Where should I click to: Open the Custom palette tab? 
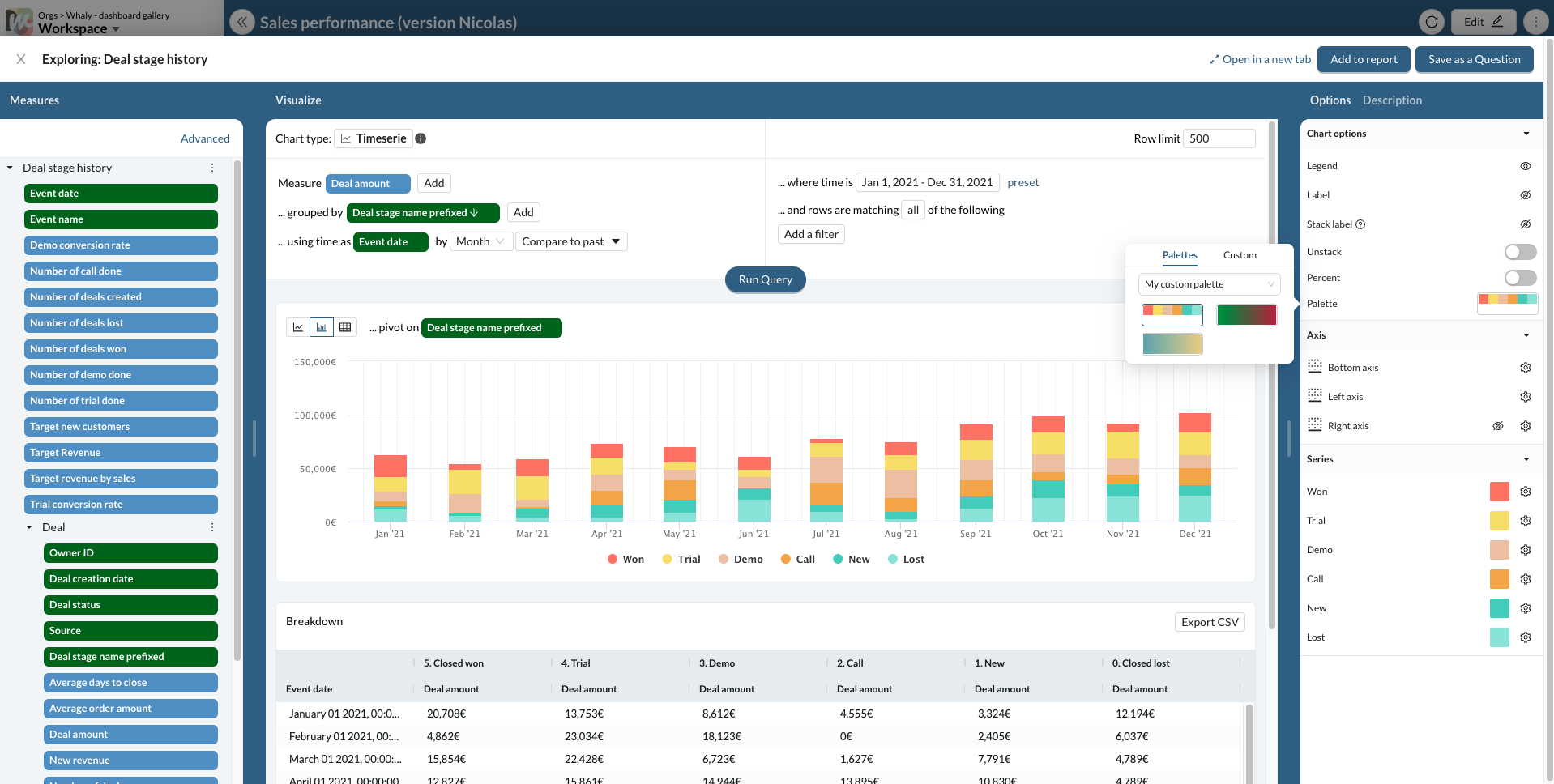1240,255
